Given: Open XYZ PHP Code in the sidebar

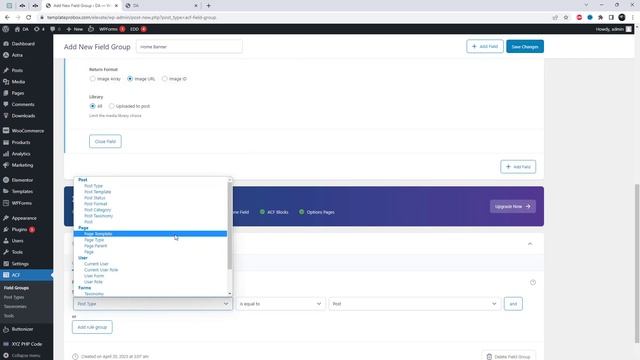Looking at the screenshot, I should pos(27,344).
